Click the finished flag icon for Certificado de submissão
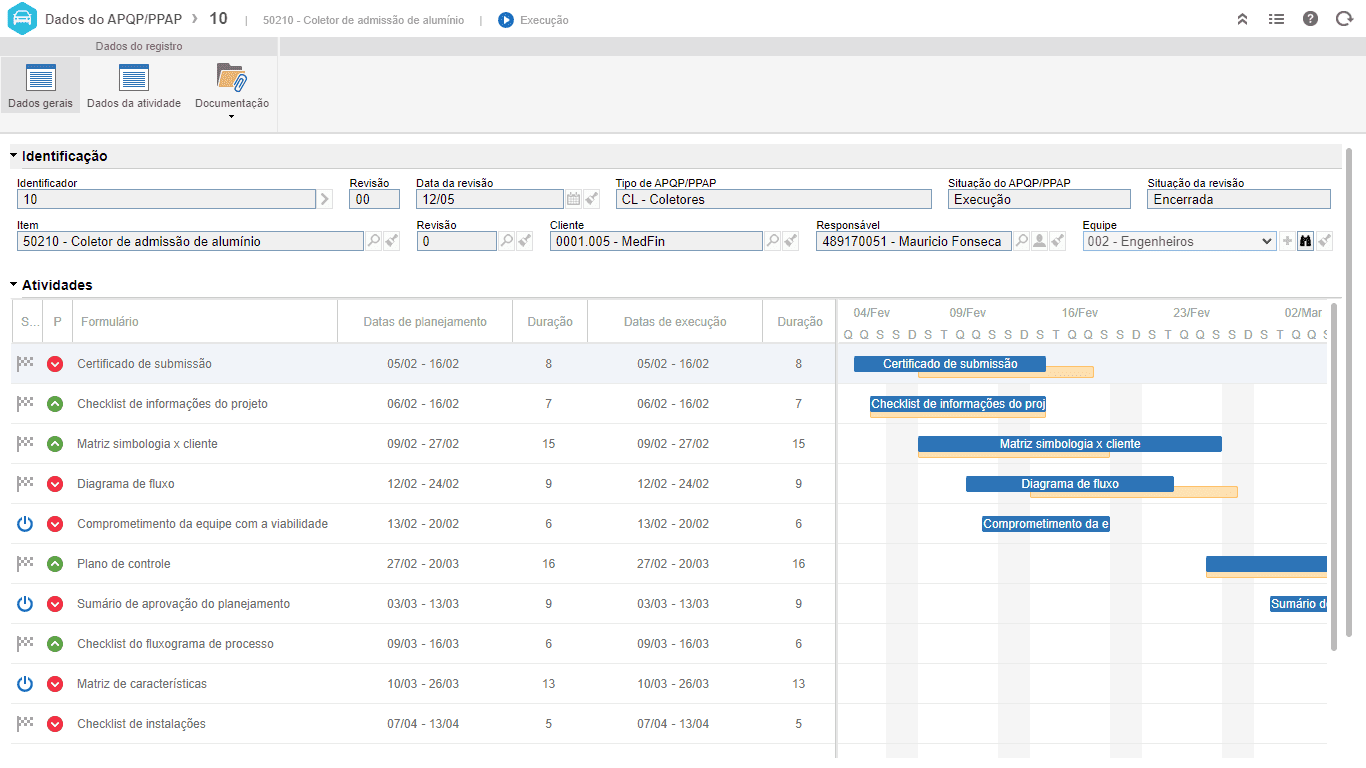 pos(25,364)
